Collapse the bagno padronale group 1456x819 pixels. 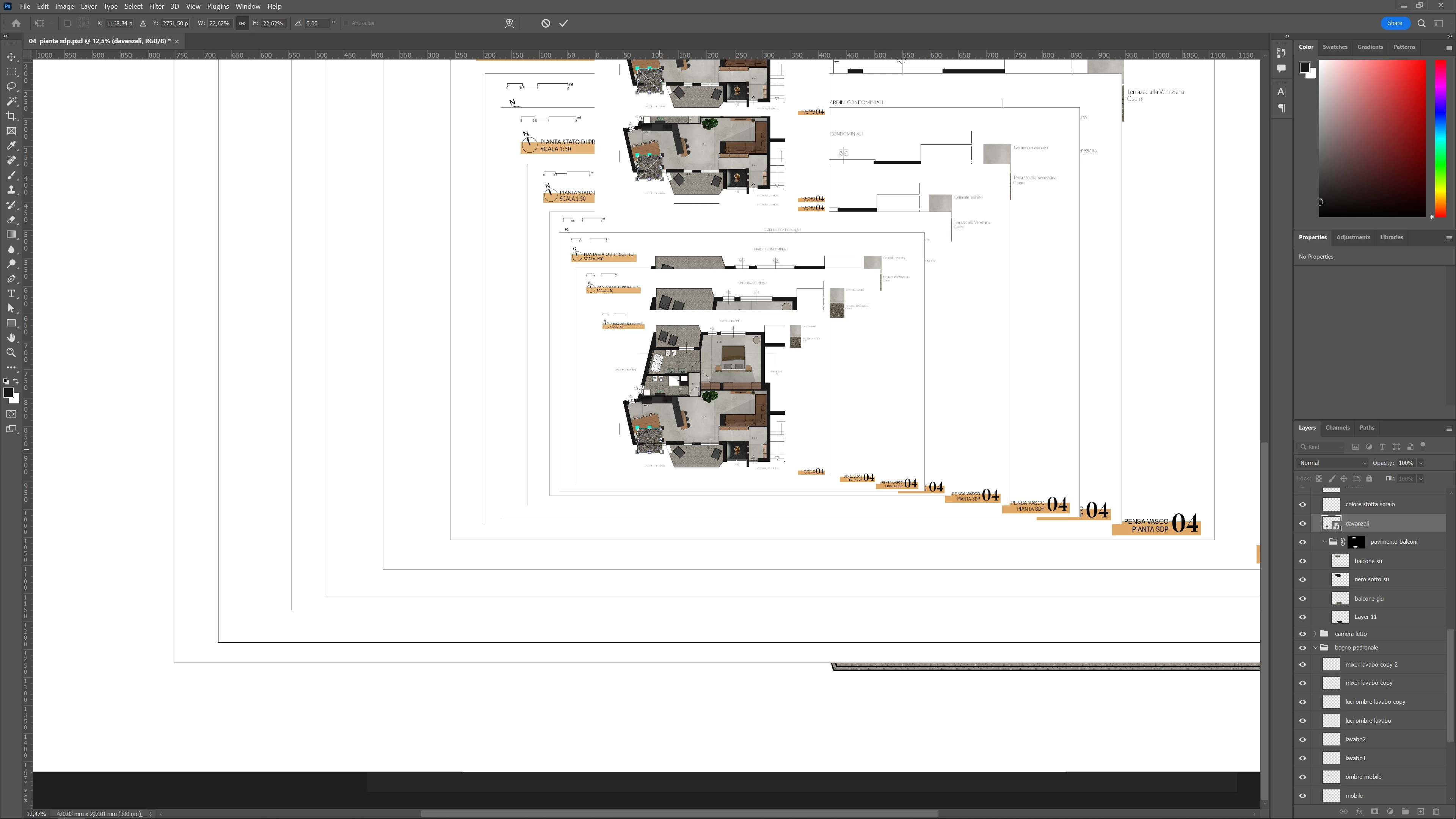[x=1315, y=648]
